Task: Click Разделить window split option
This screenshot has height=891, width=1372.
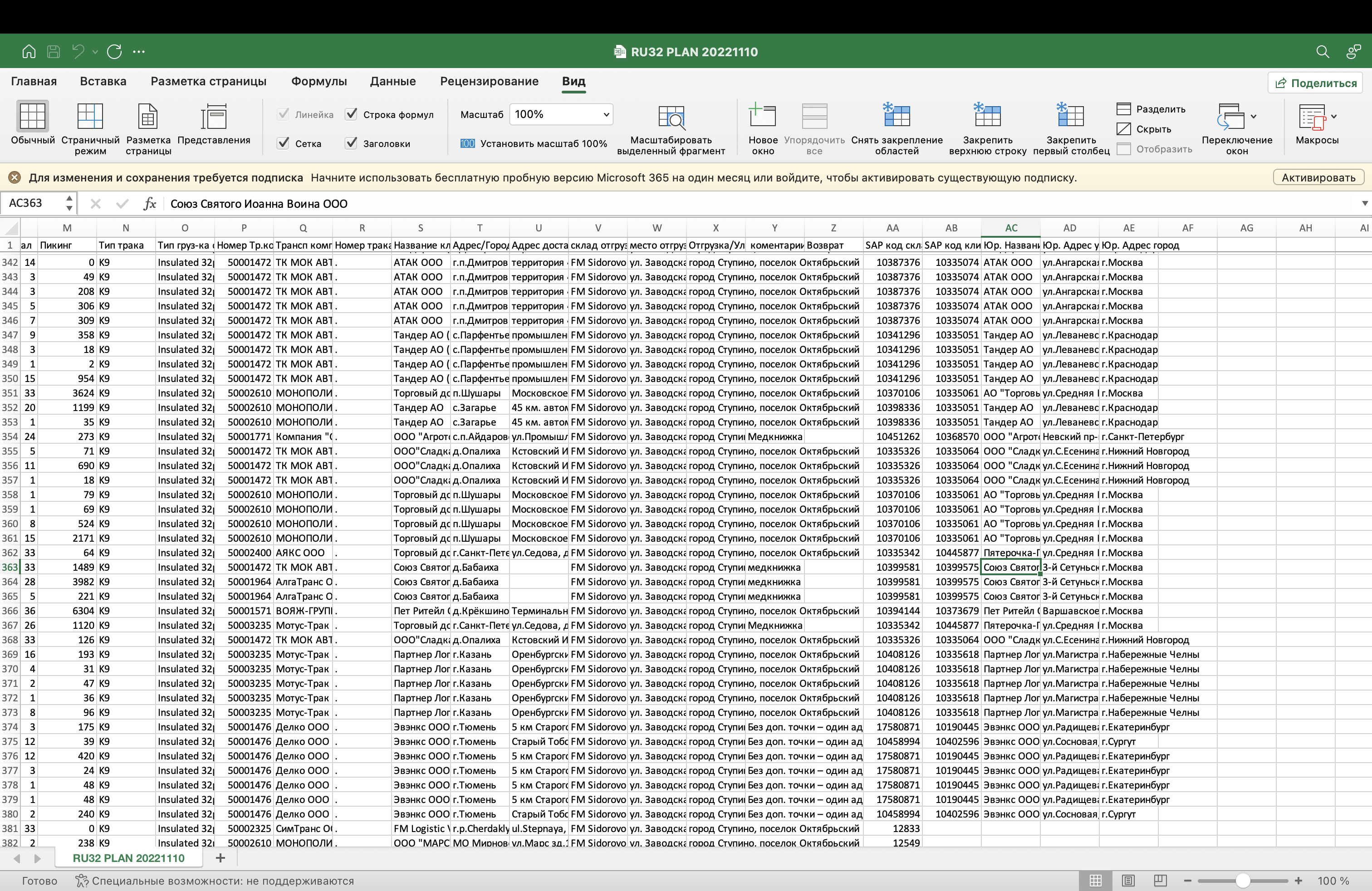Action: point(1151,109)
